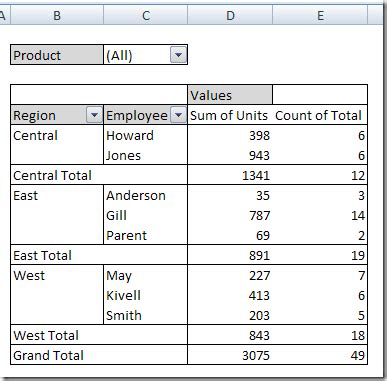This screenshot has height=381, width=387.
Task: Click the East Total row label
Action: [x=99, y=255]
